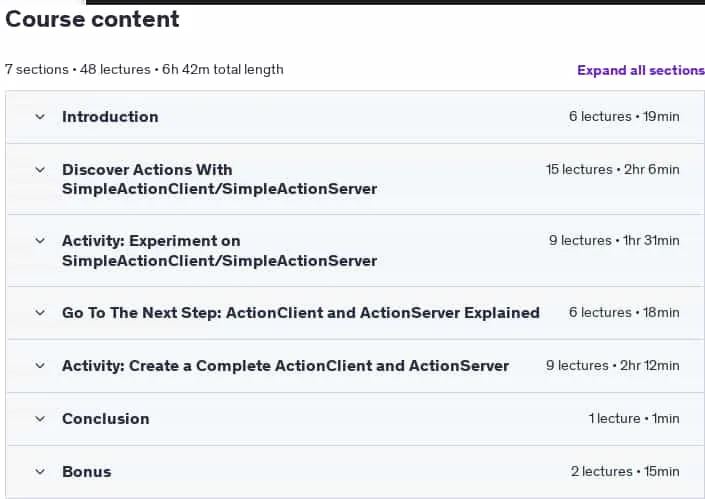
Task: Open Go To The Next Step section title
Action: coord(301,312)
